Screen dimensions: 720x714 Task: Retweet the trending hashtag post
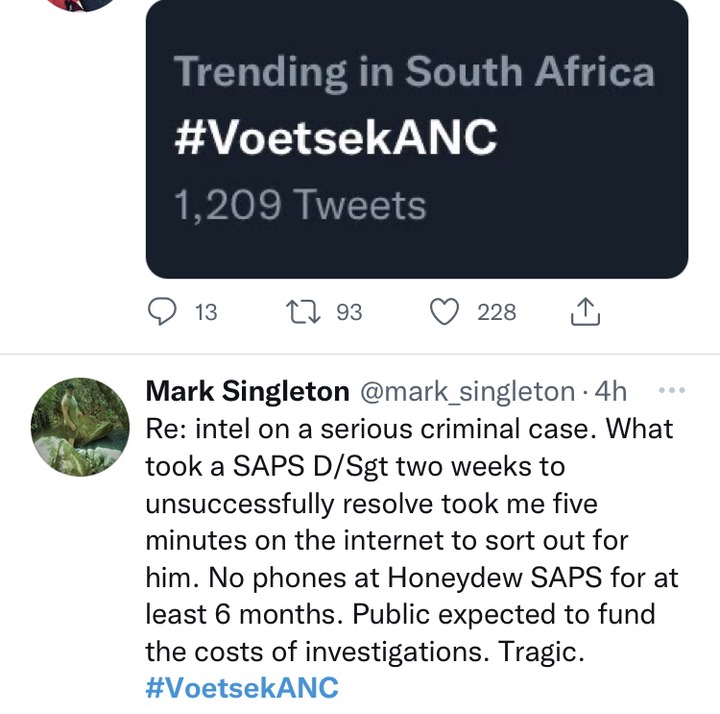[x=303, y=312]
